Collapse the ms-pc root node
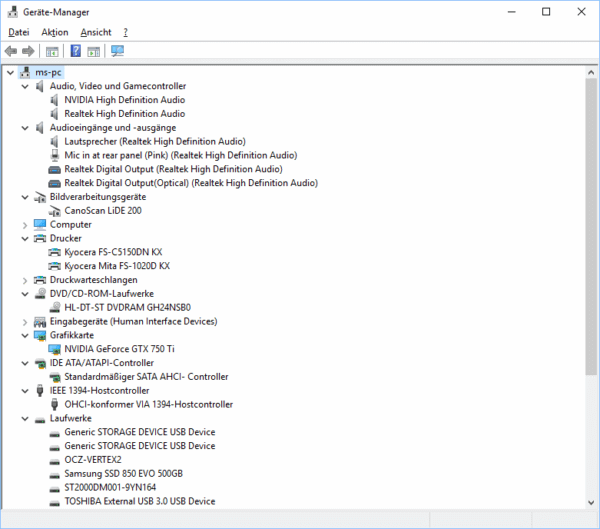 pyautogui.click(x=10, y=72)
